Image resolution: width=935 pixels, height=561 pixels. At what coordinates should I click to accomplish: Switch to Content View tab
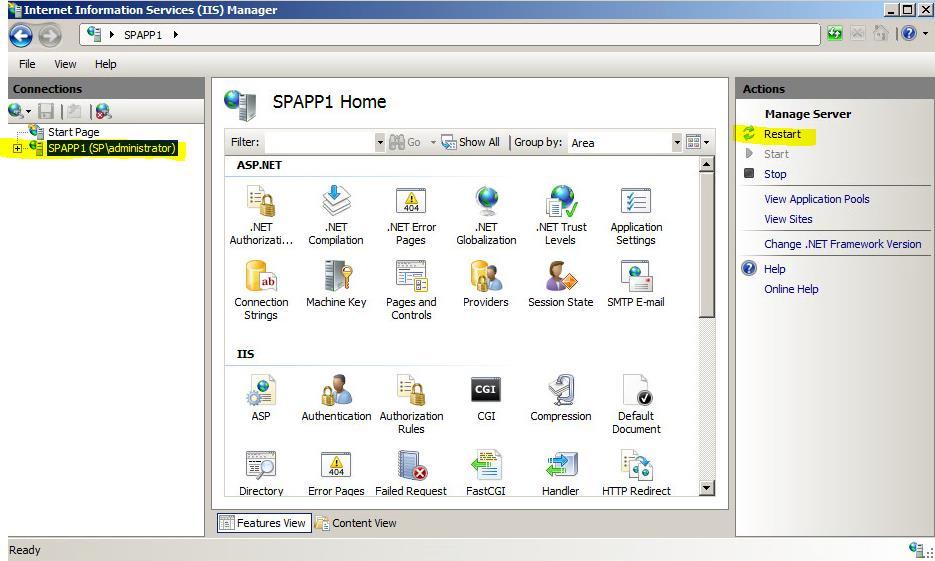click(x=356, y=523)
